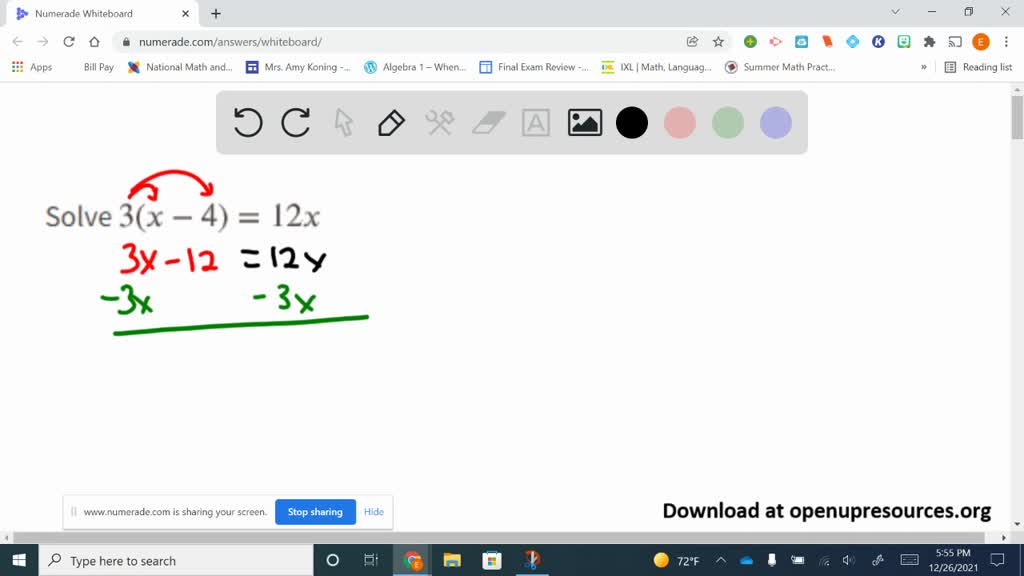Select the shapes tool on the whiteboard toolbar

(x=439, y=122)
